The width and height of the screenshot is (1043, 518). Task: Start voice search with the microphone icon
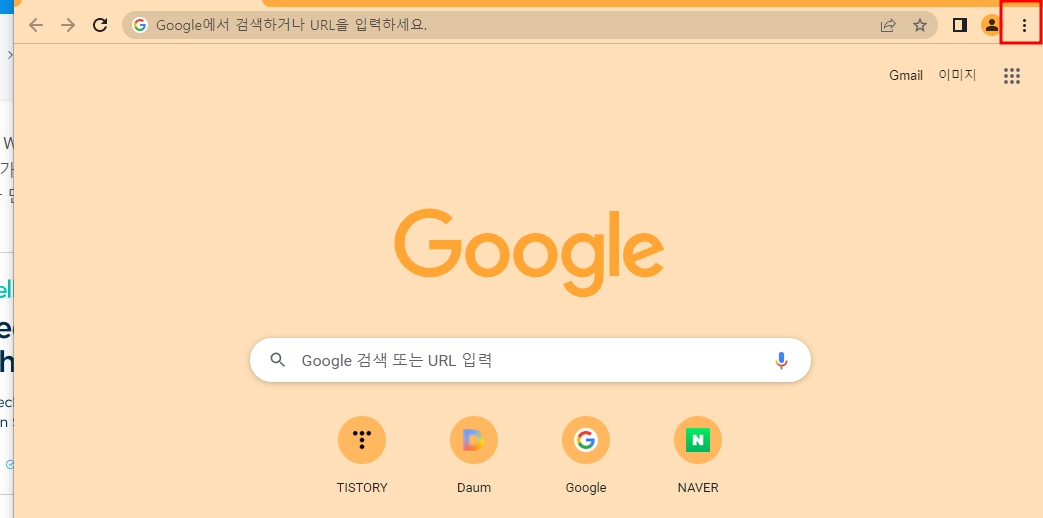pyautogui.click(x=782, y=360)
